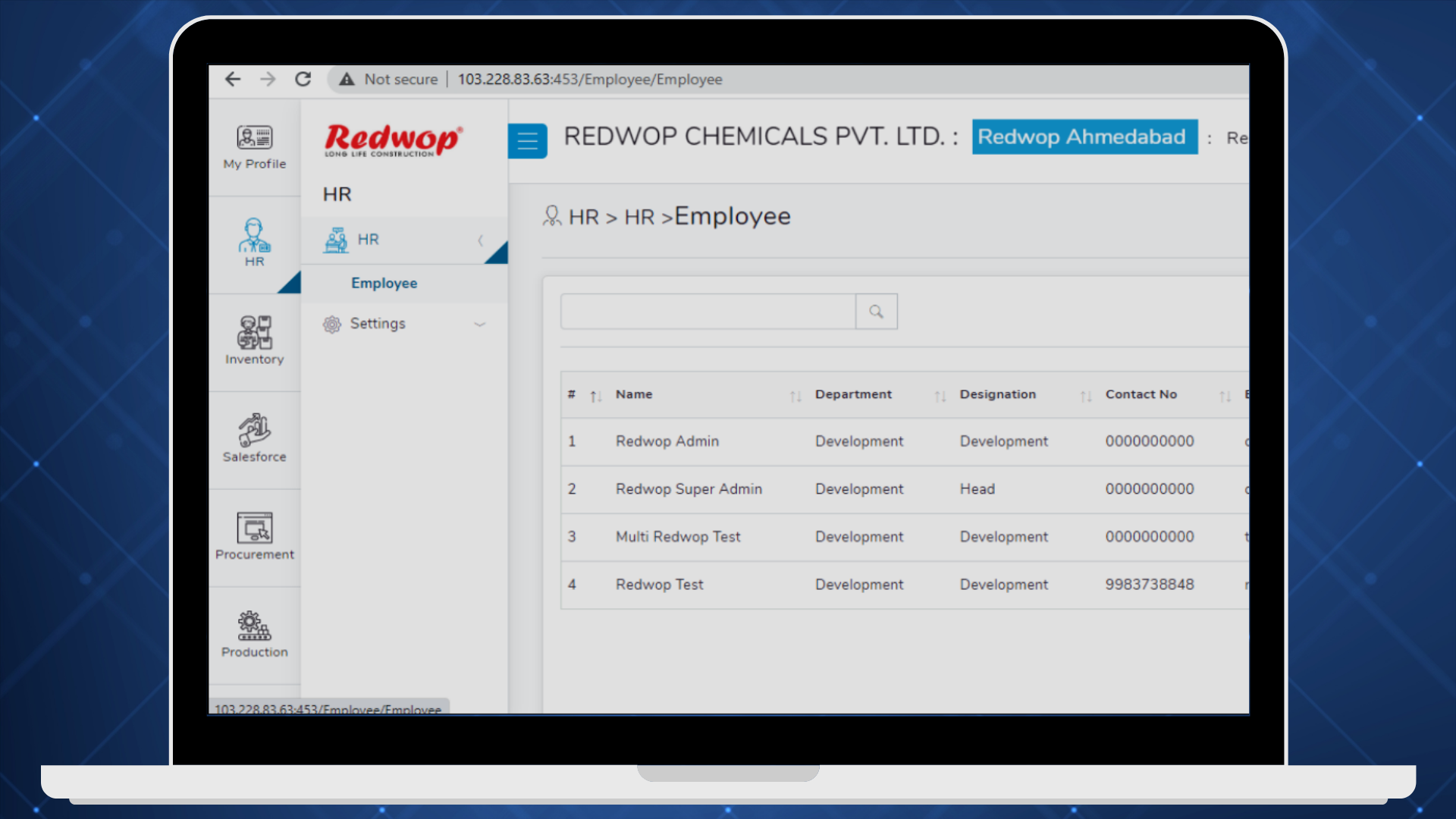Sort by Department column sort arrows
This screenshot has height=819, width=1456.
940,396
